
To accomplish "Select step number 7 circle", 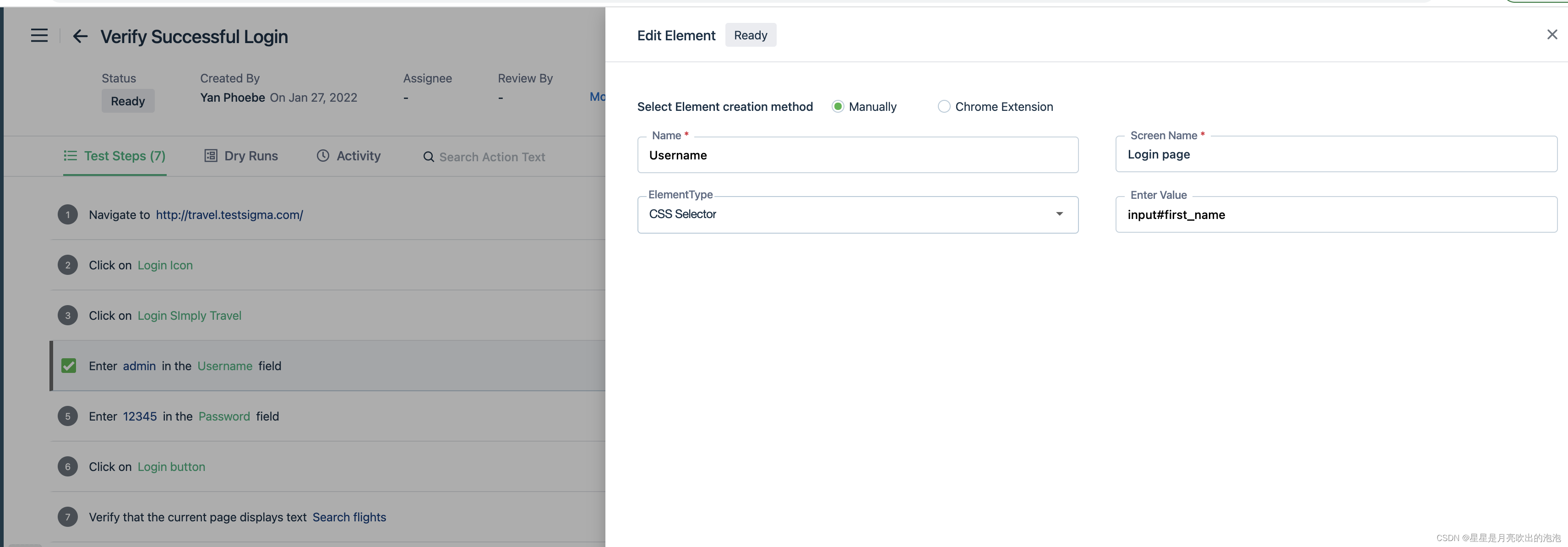I will coord(68,517).
